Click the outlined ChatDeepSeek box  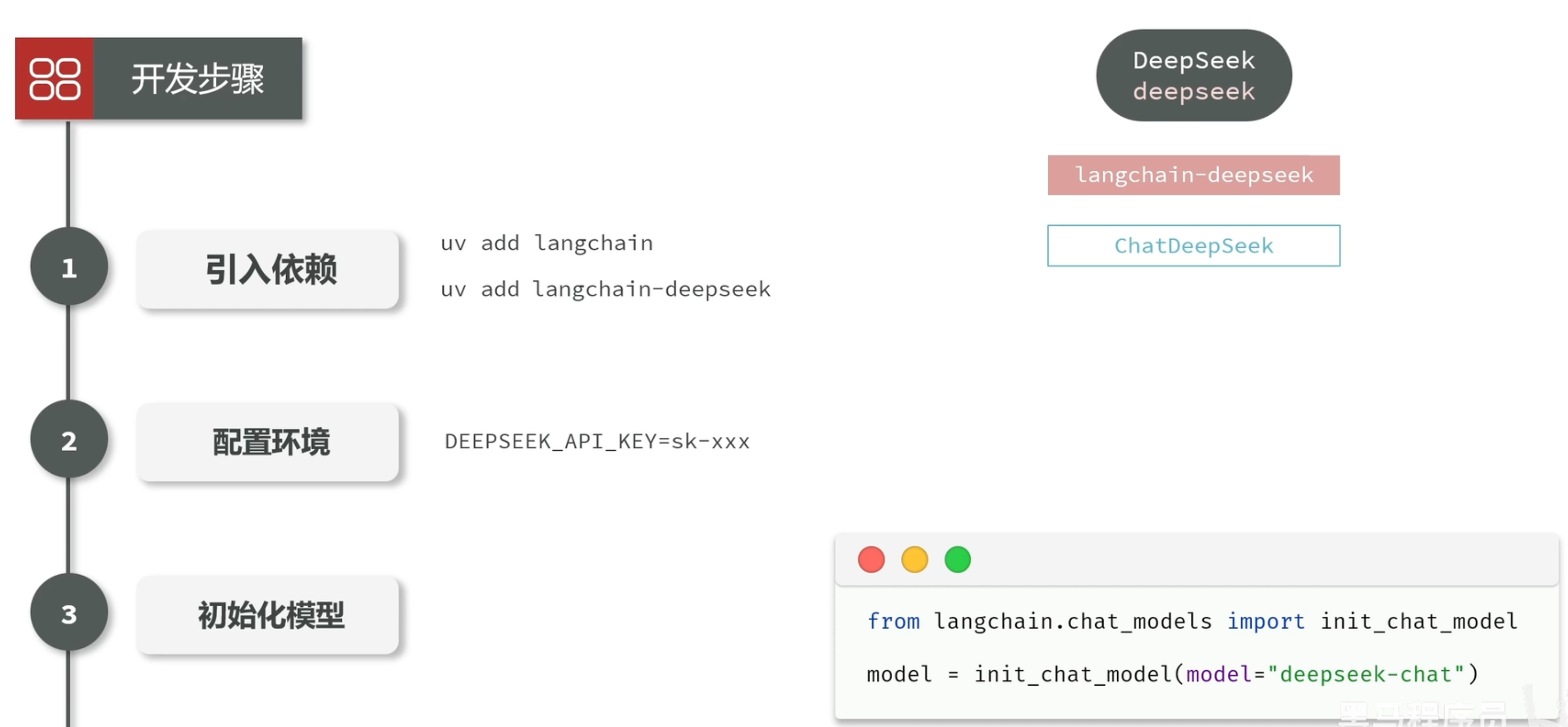[1194, 246]
